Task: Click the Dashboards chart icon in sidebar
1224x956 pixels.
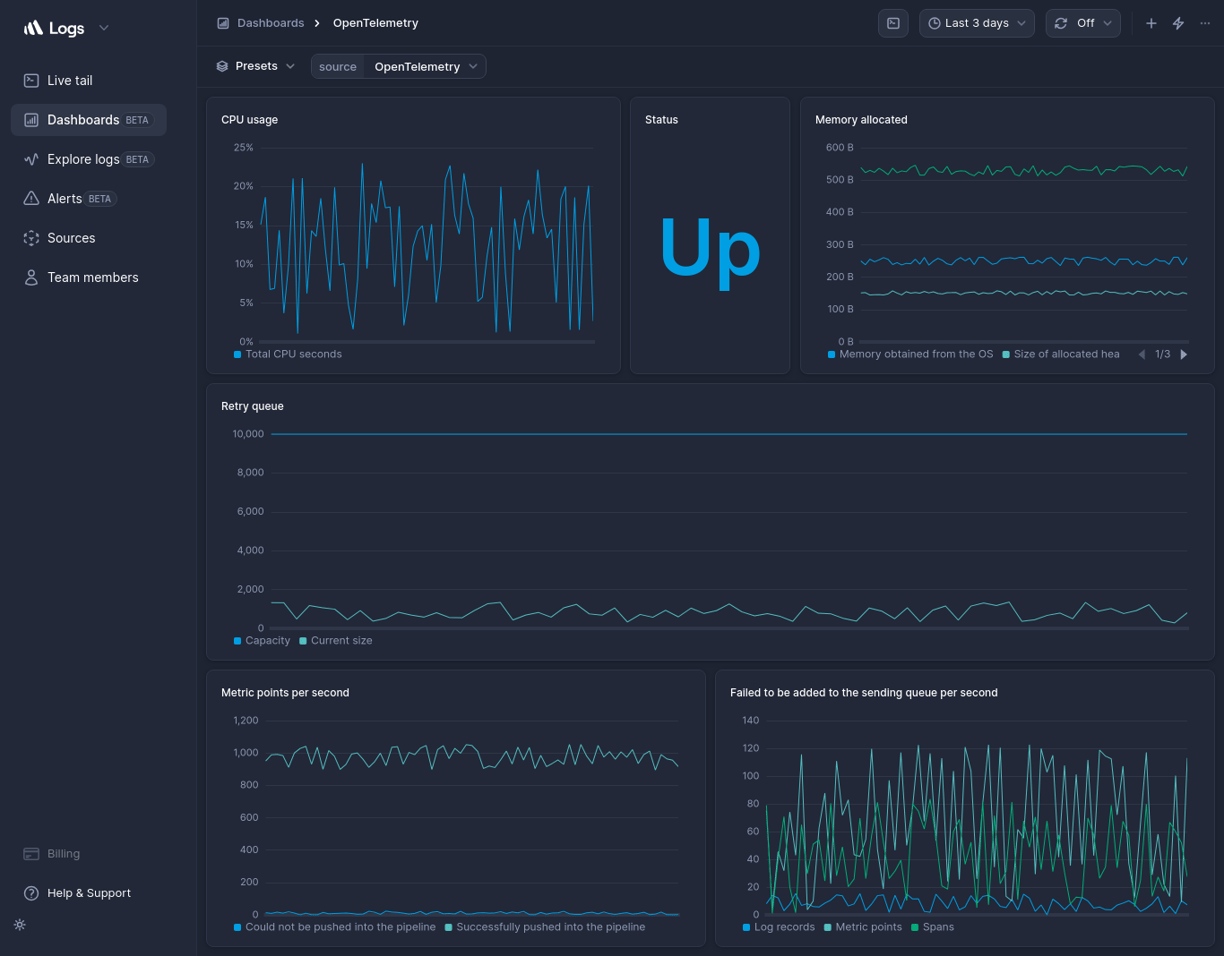Action: 31,120
